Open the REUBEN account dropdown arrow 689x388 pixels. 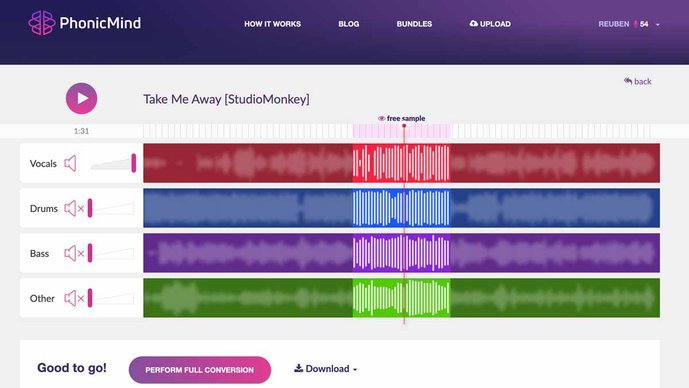pyautogui.click(x=658, y=25)
